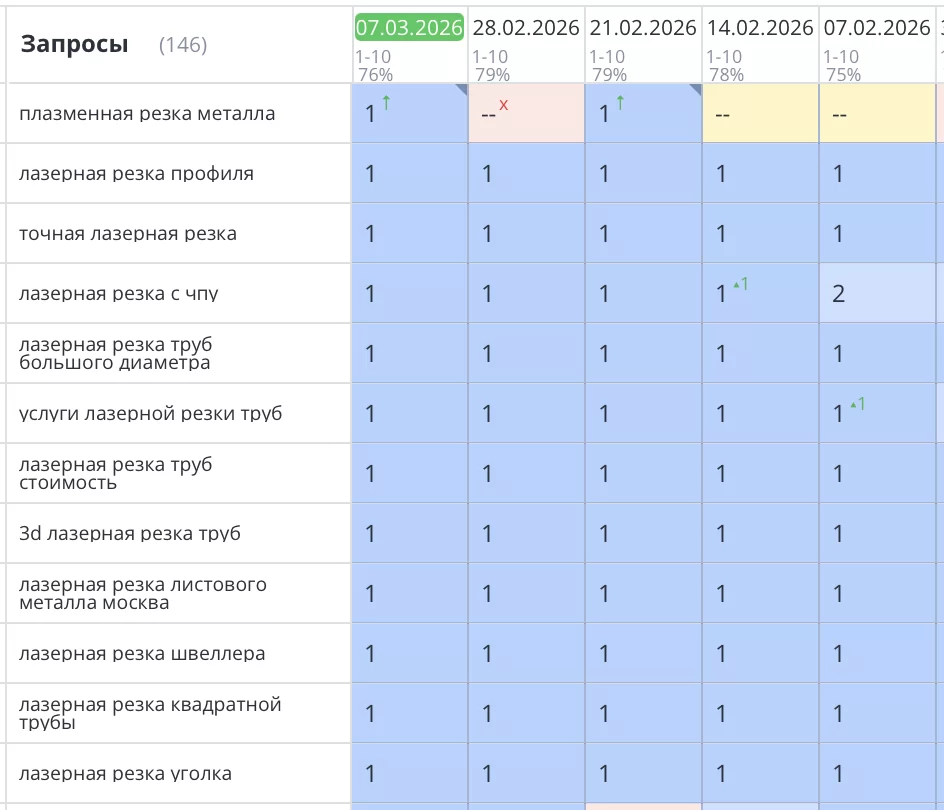
Task: Open the 14.02.2026 date column header
Action: tap(760, 28)
